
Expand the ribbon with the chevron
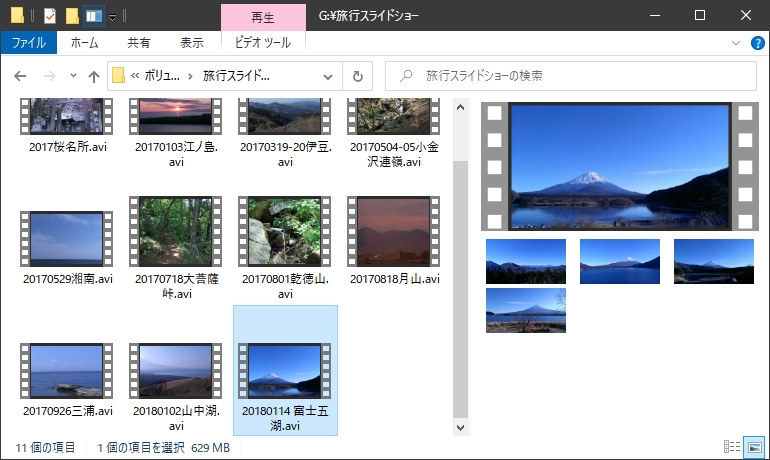click(736, 43)
